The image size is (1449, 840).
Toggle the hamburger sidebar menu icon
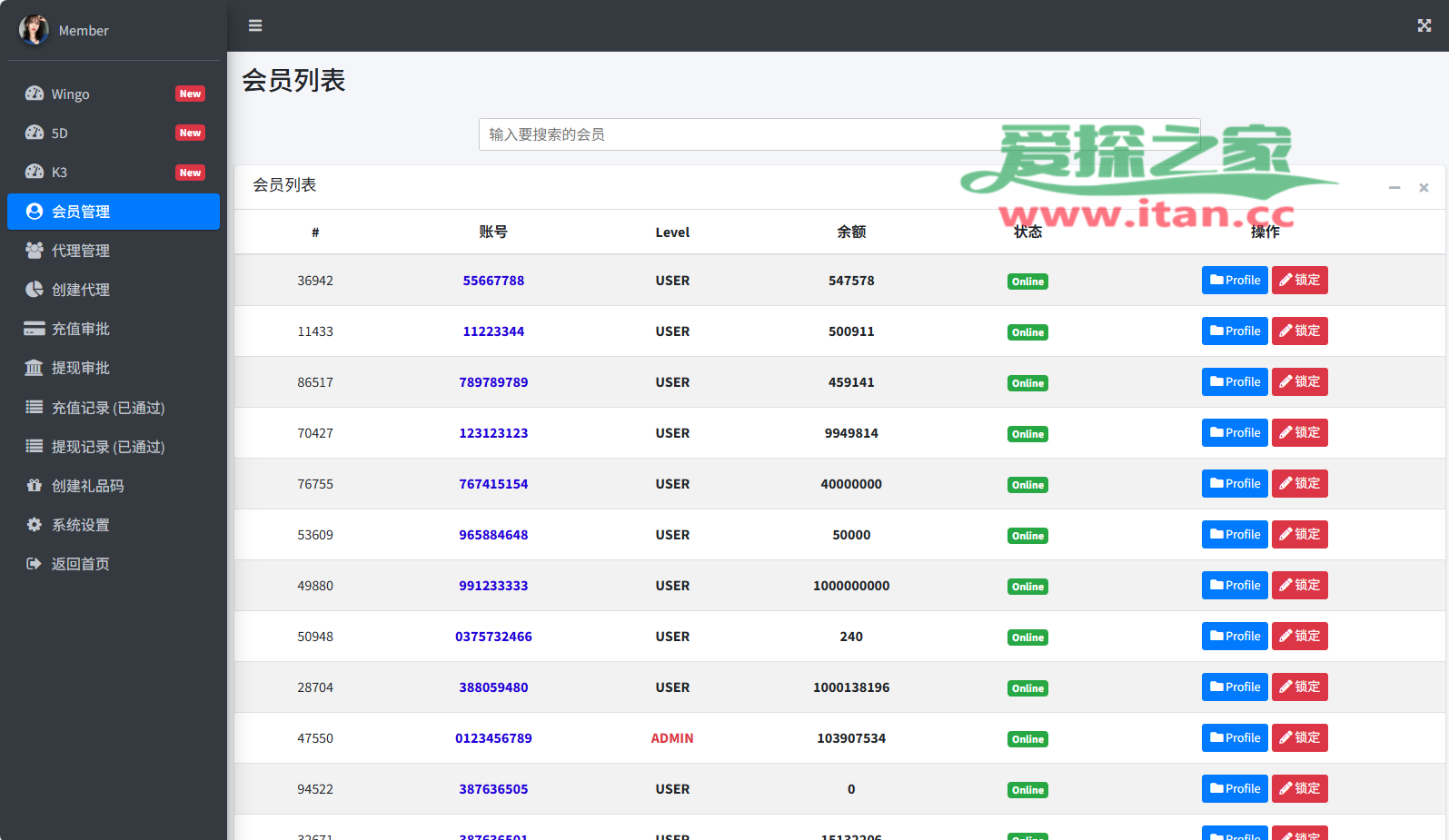point(255,25)
